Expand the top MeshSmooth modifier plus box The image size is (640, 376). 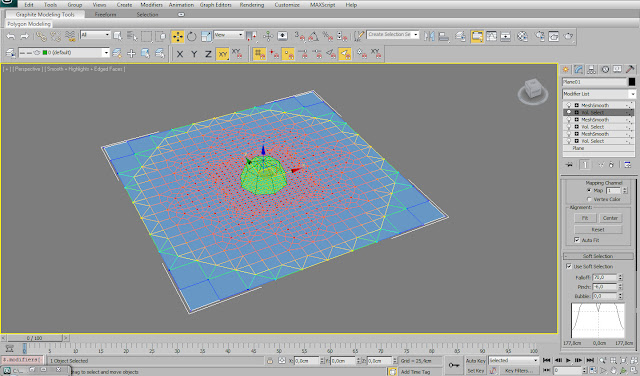pos(576,105)
